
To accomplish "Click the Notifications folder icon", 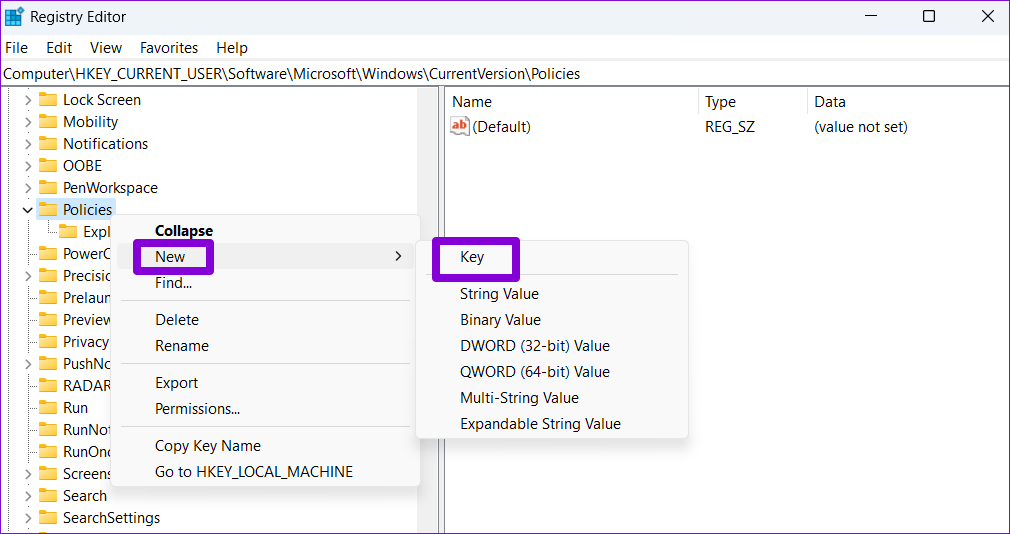I will (x=48, y=144).
